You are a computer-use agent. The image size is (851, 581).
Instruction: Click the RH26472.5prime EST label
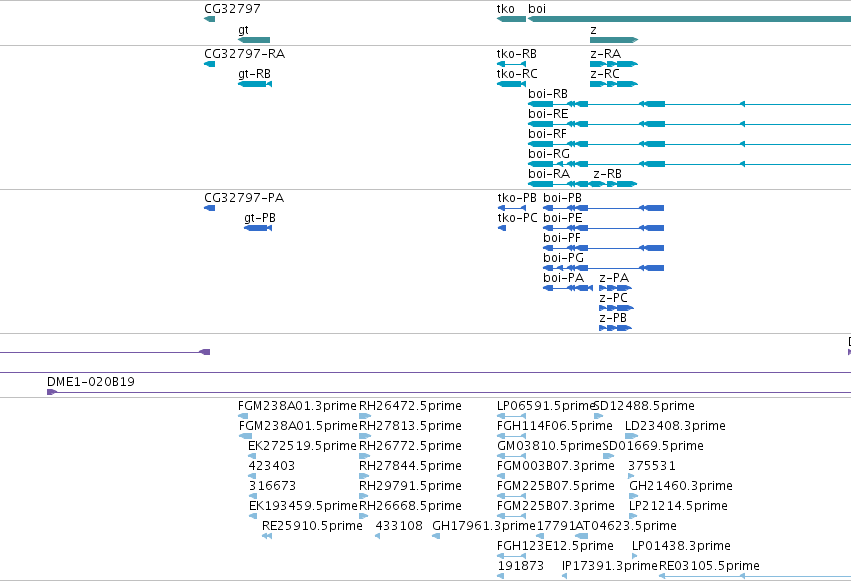[x=410, y=406]
